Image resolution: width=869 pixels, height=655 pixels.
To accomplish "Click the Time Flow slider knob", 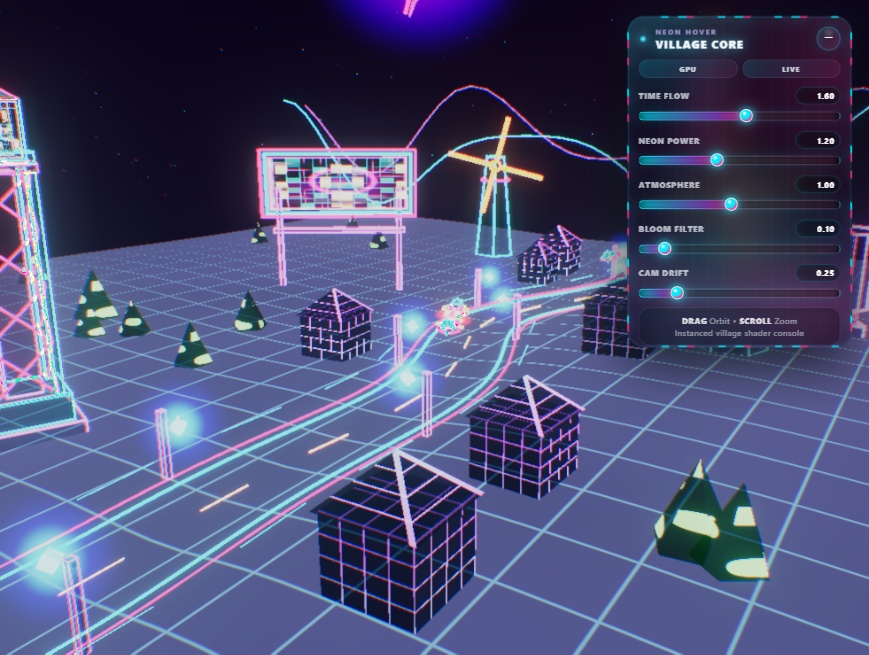I will (x=746, y=115).
